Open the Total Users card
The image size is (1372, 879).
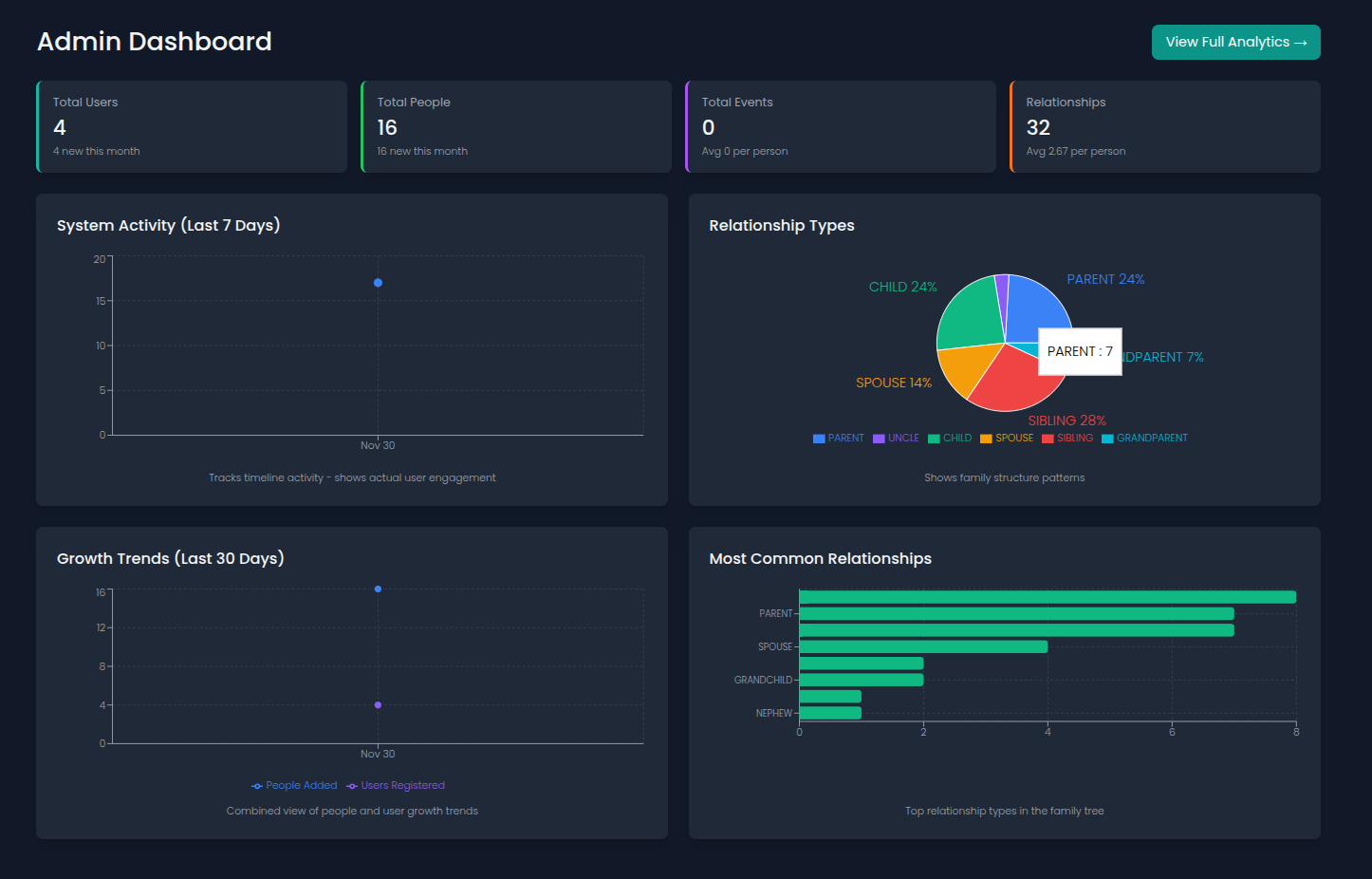pyautogui.click(x=192, y=126)
